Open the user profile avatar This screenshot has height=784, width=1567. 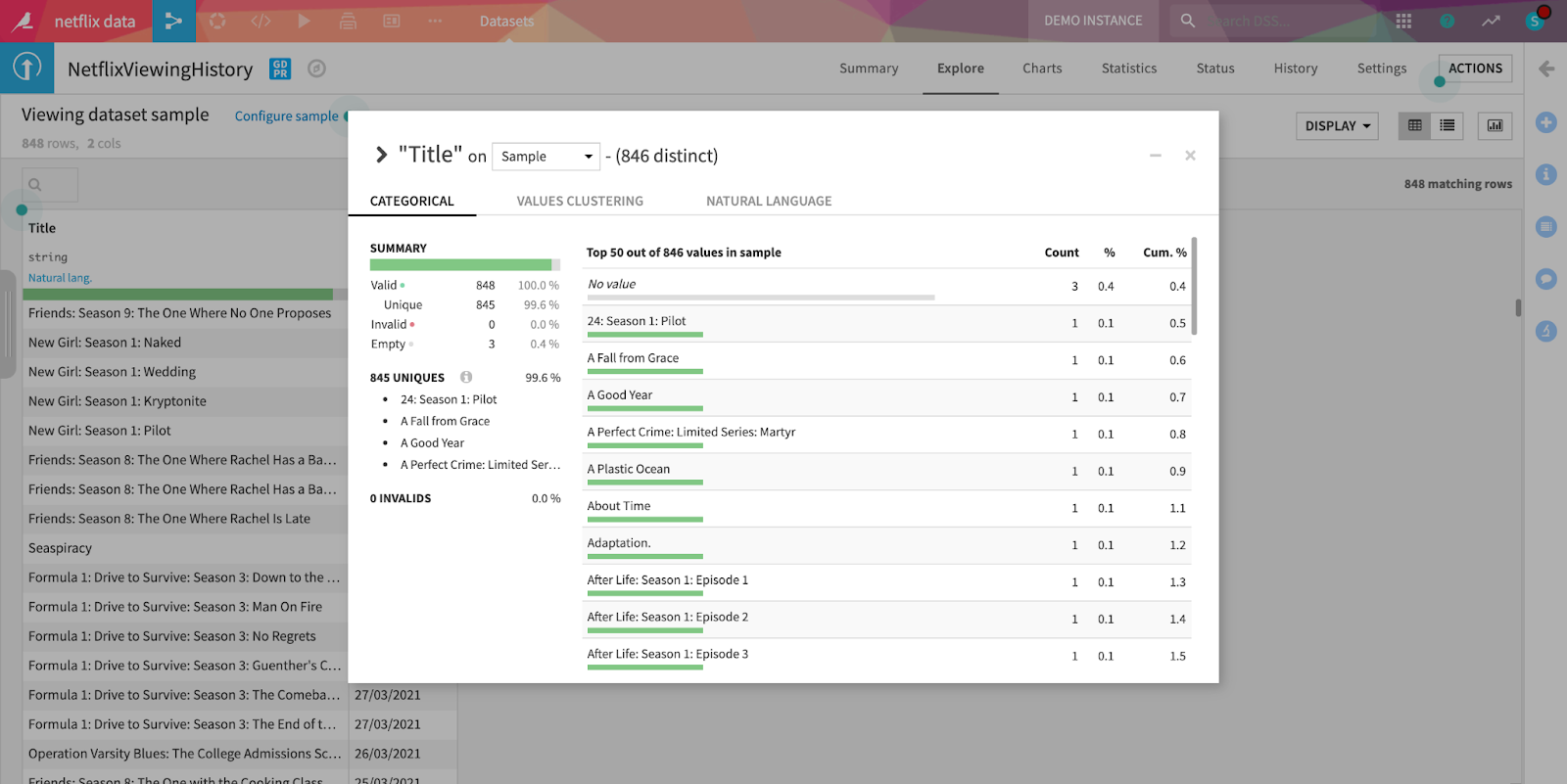click(x=1535, y=21)
